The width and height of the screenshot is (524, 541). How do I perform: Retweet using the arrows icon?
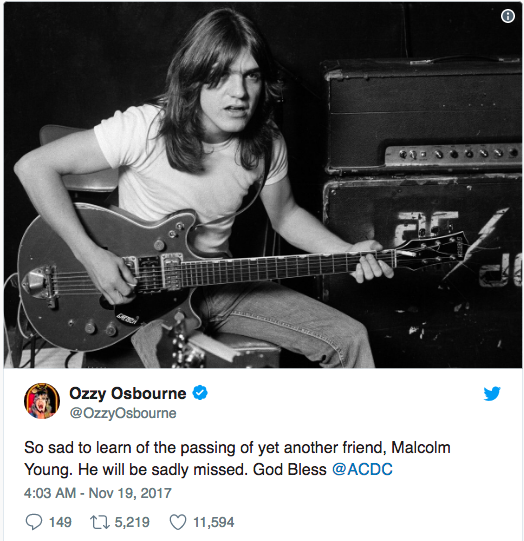point(100,522)
